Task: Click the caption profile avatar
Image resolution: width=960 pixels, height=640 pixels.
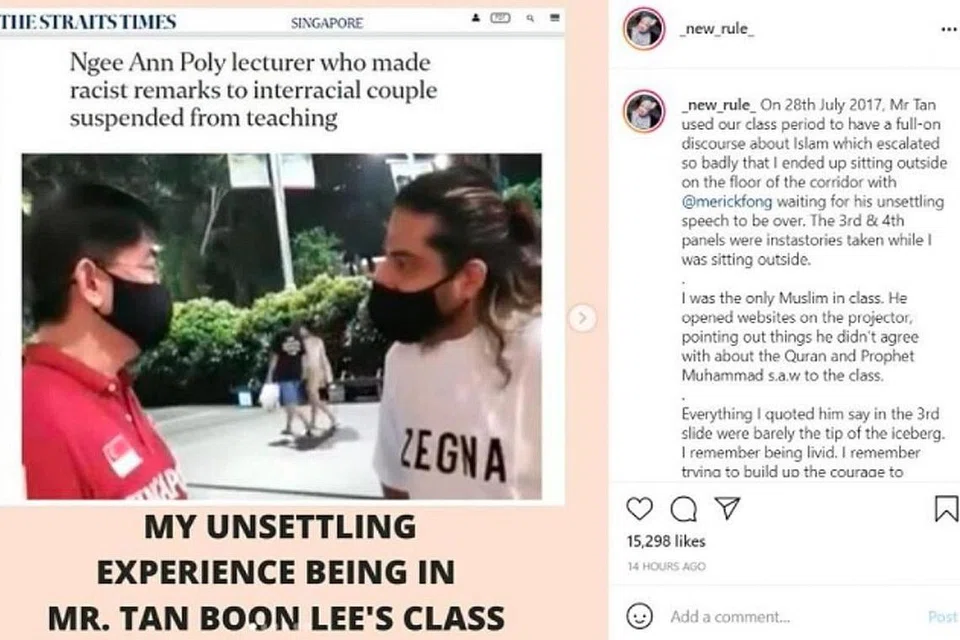Action: point(644,111)
